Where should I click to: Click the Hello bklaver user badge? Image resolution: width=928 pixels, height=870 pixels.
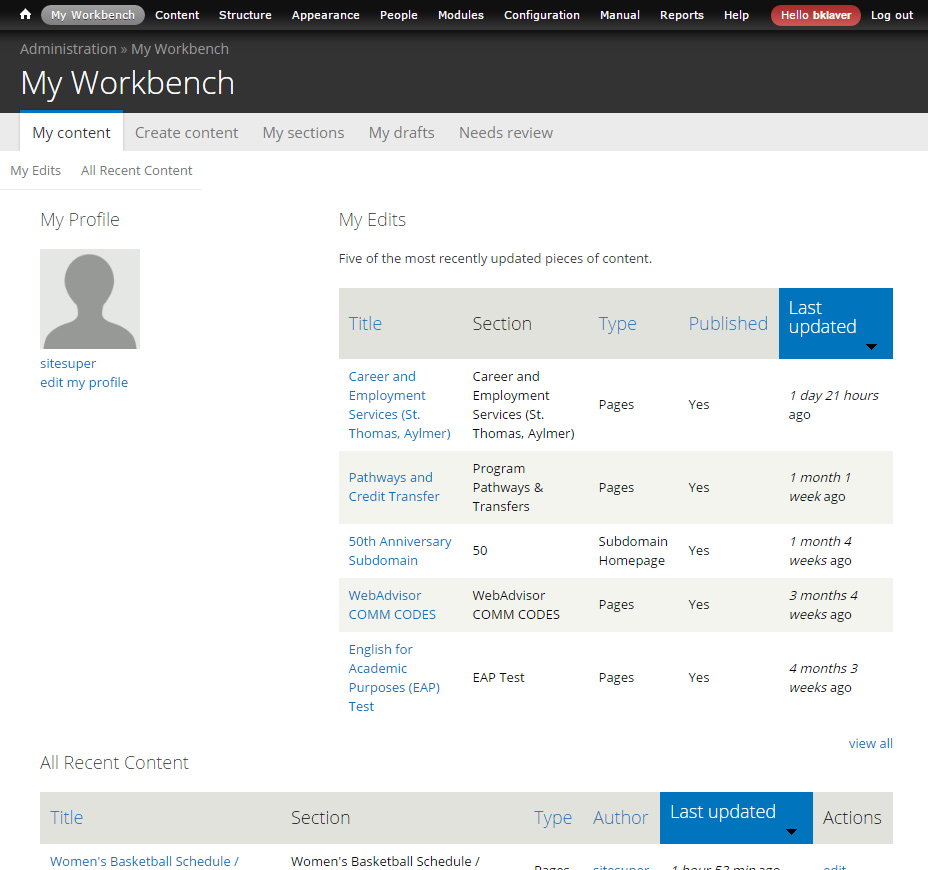[x=815, y=15]
